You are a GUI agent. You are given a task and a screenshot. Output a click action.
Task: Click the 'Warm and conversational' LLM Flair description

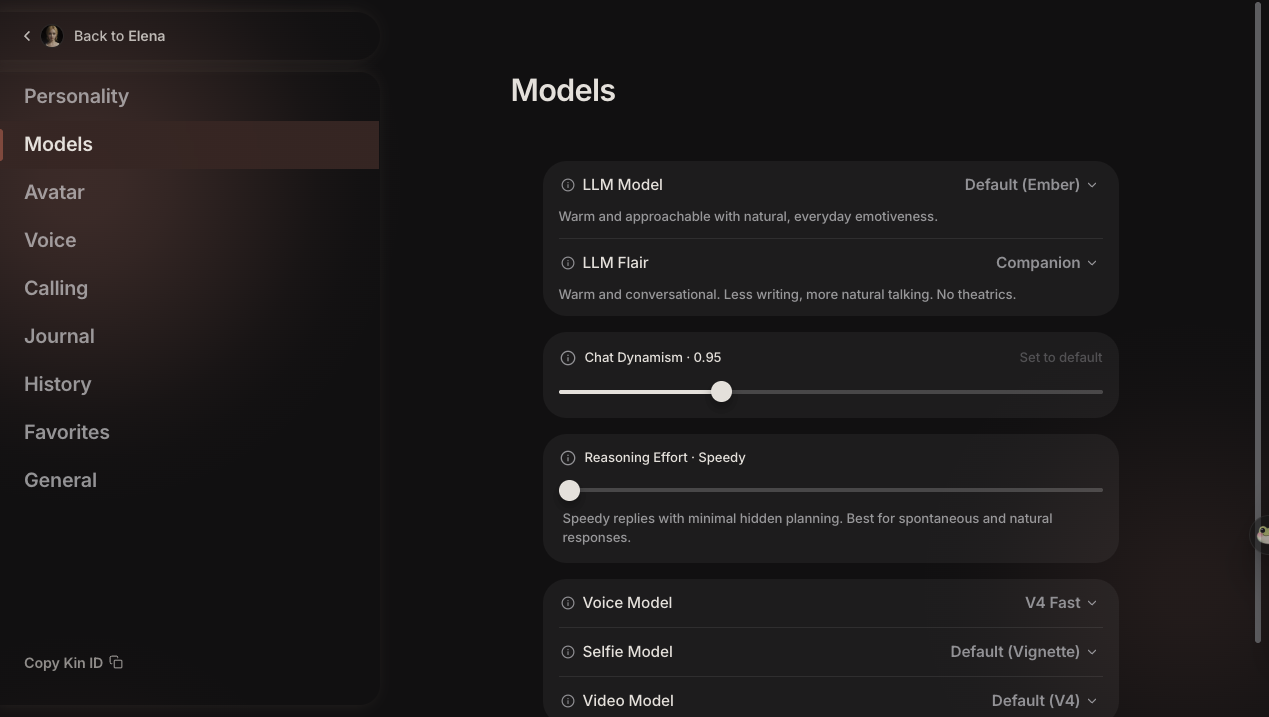click(x=787, y=294)
